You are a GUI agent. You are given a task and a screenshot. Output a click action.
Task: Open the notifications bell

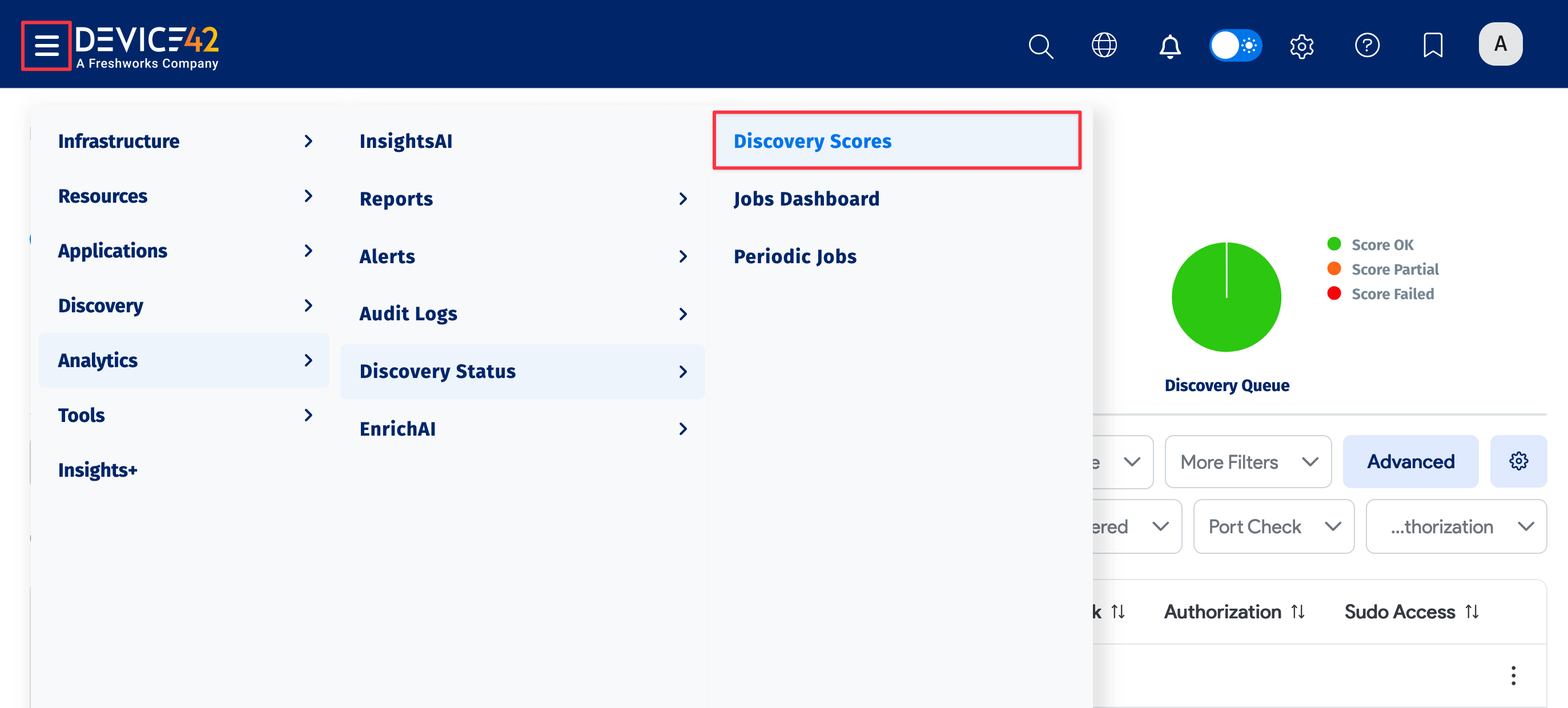click(1169, 46)
